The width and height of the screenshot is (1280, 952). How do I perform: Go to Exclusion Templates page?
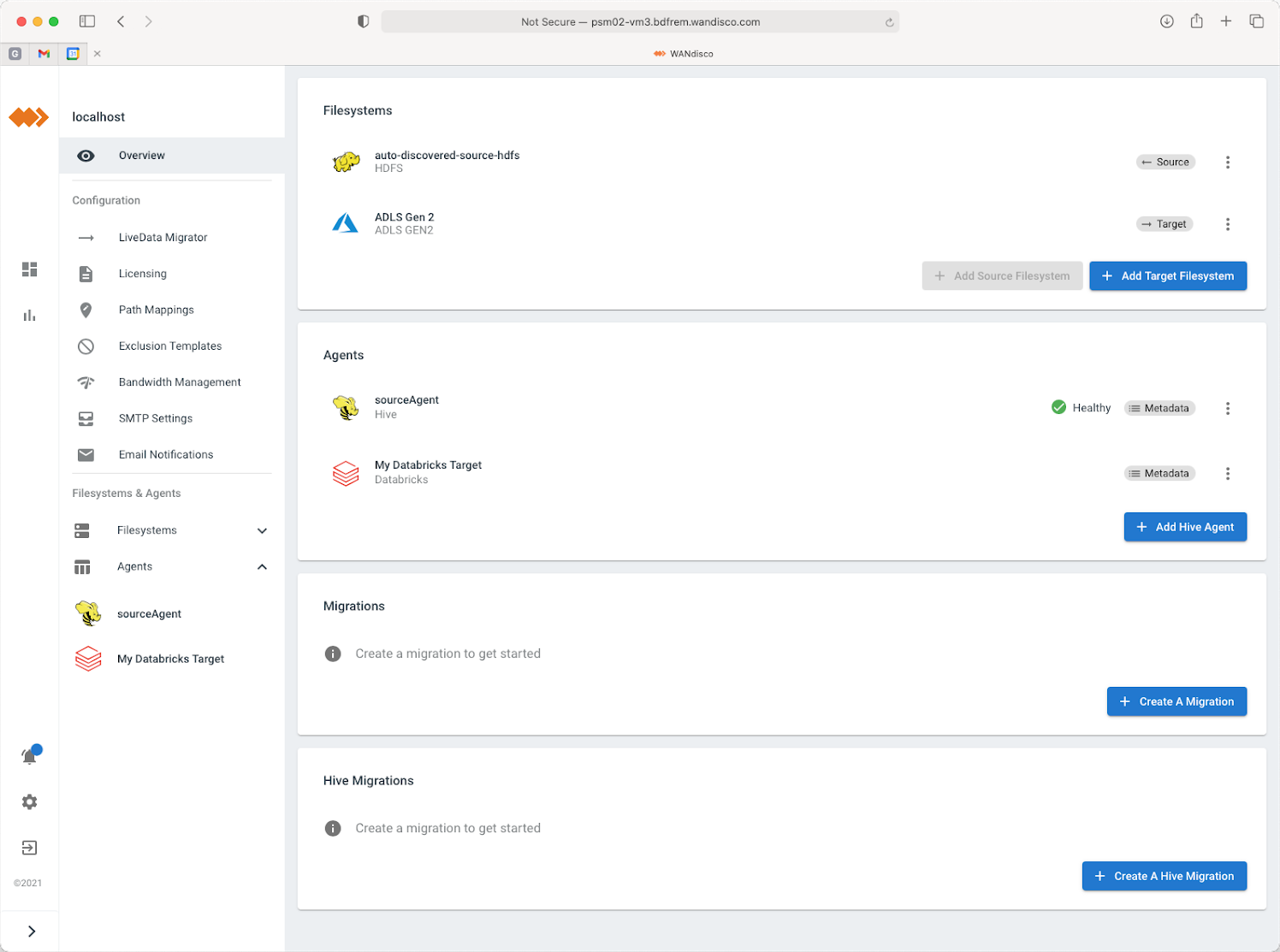pos(170,346)
